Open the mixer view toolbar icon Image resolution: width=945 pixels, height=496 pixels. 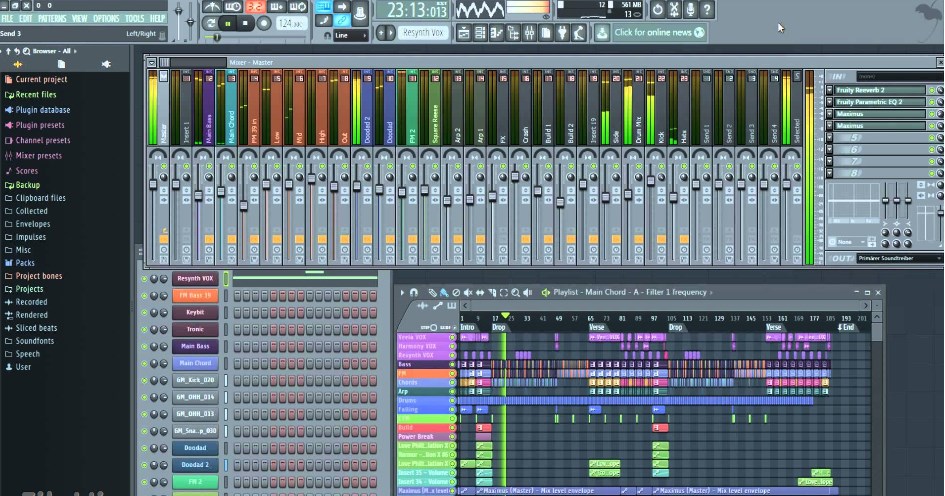coord(529,33)
